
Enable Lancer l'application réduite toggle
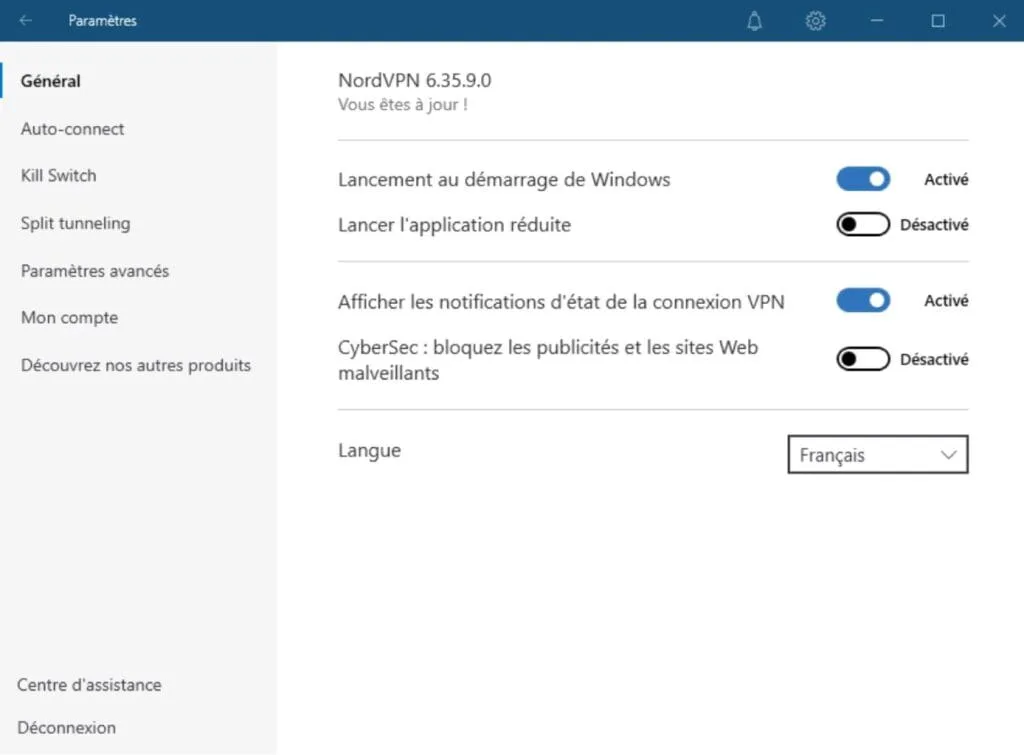tap(863, 225)
